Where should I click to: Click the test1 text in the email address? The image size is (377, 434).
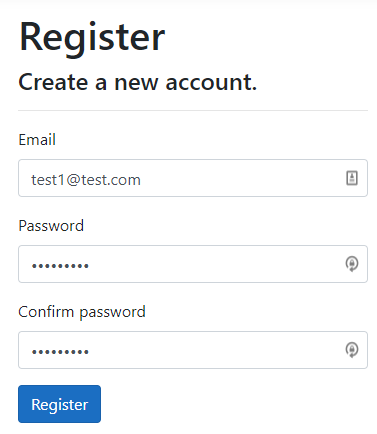(x=48, y=180)
